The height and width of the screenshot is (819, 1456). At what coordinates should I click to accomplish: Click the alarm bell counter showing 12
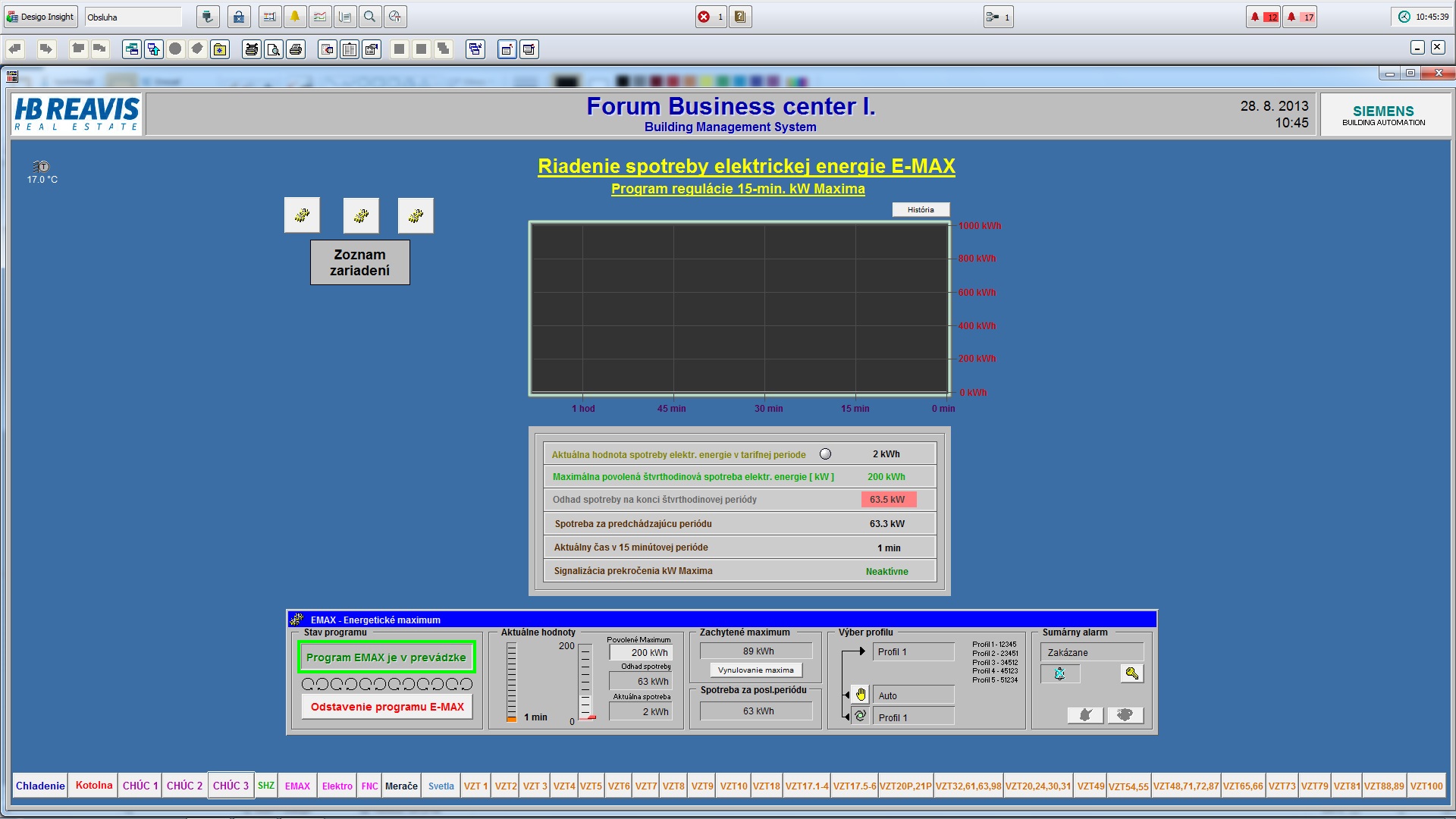(x=1264, y=17)
